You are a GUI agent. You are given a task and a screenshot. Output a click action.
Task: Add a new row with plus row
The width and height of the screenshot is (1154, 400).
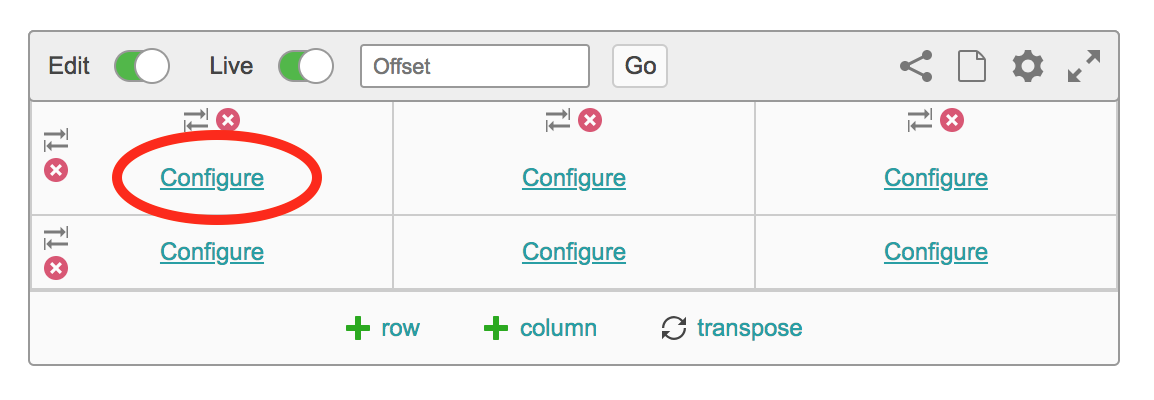coord(383,328)
